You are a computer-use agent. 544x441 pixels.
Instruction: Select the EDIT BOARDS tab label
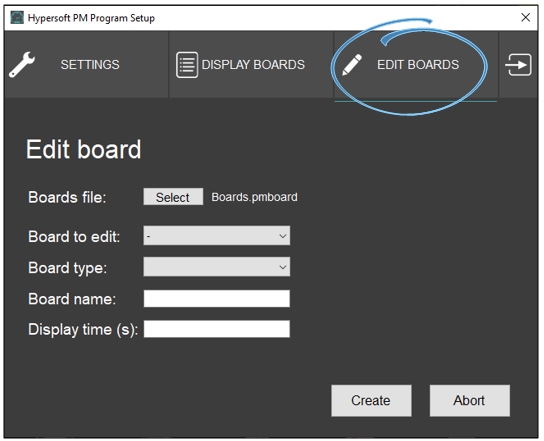418,65
